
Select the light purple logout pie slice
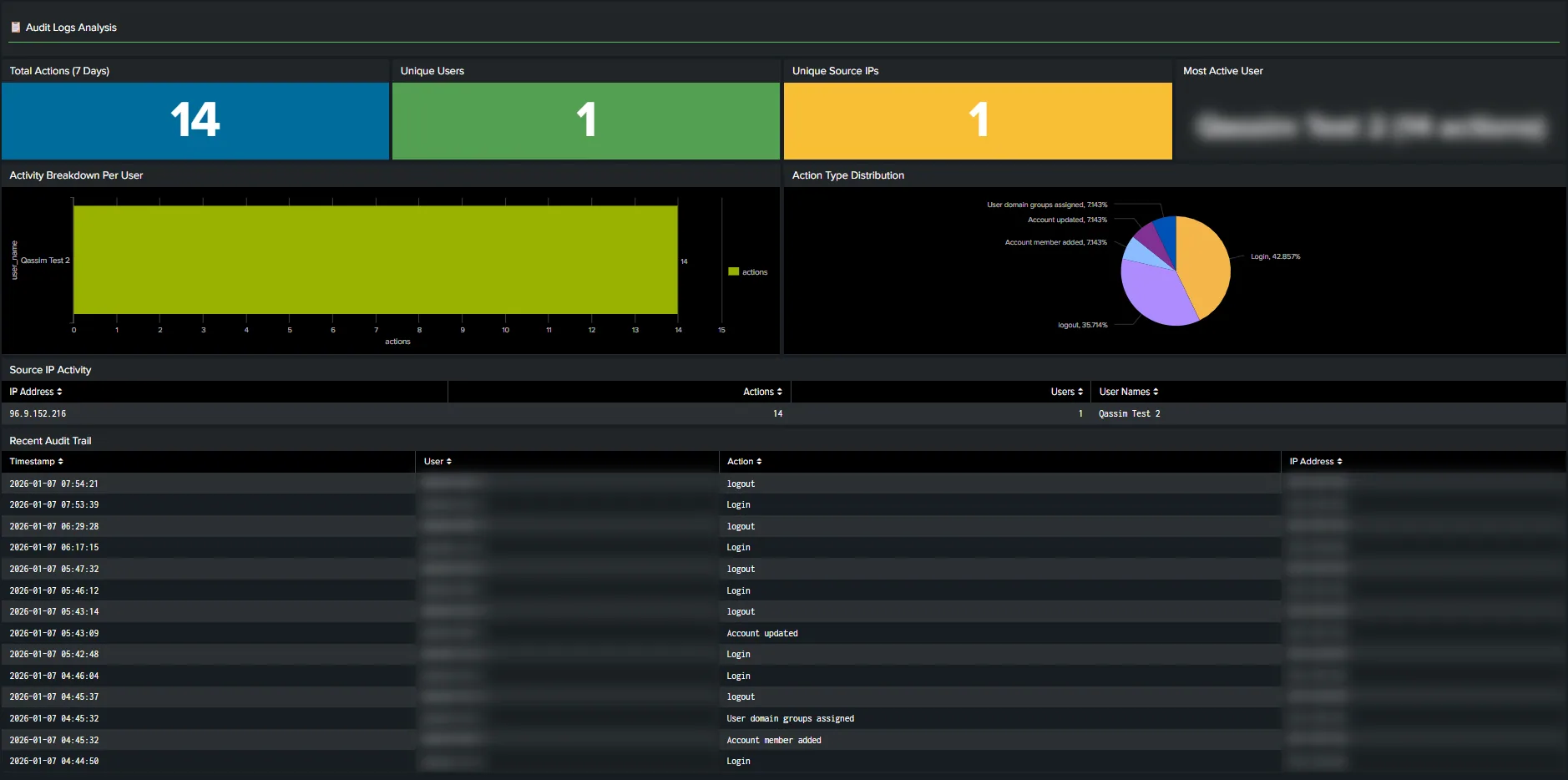click(1156, 292)
